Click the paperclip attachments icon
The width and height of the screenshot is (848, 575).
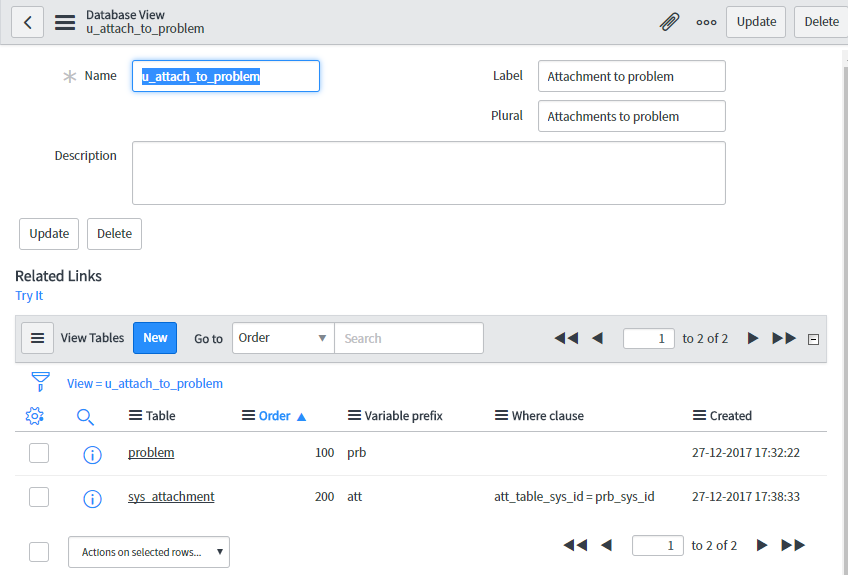[669, 22]
